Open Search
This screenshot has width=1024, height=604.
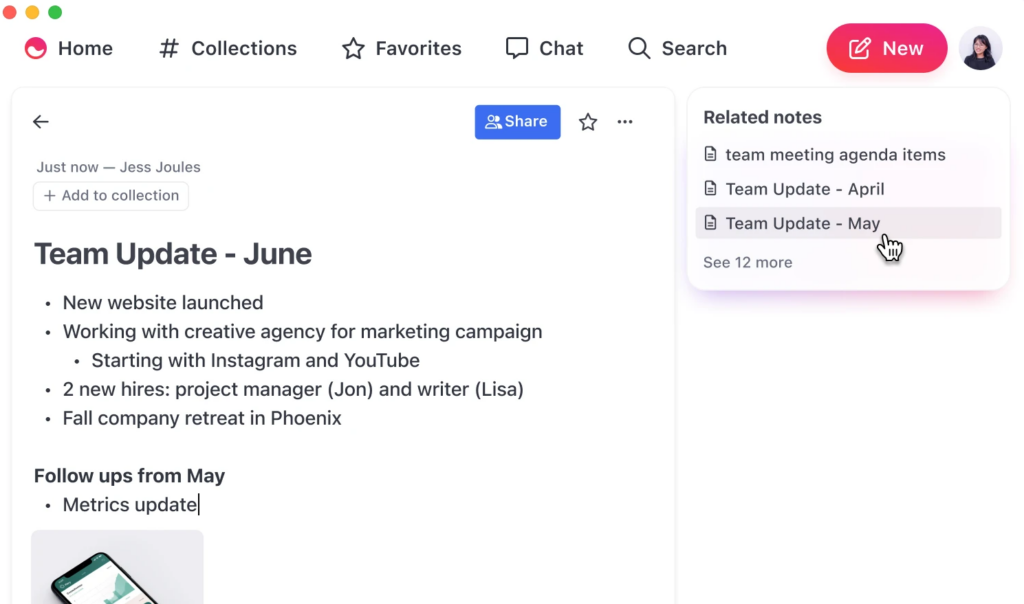[677, 48]
